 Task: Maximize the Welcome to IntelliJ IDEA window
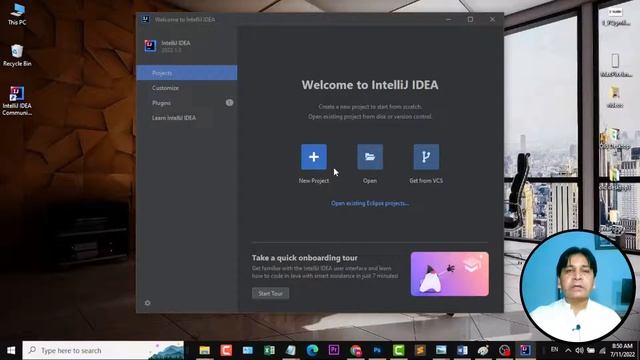470,19
